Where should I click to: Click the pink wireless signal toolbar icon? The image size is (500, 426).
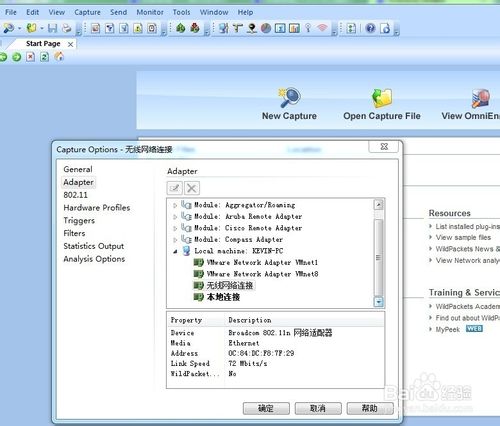(322, 28)
